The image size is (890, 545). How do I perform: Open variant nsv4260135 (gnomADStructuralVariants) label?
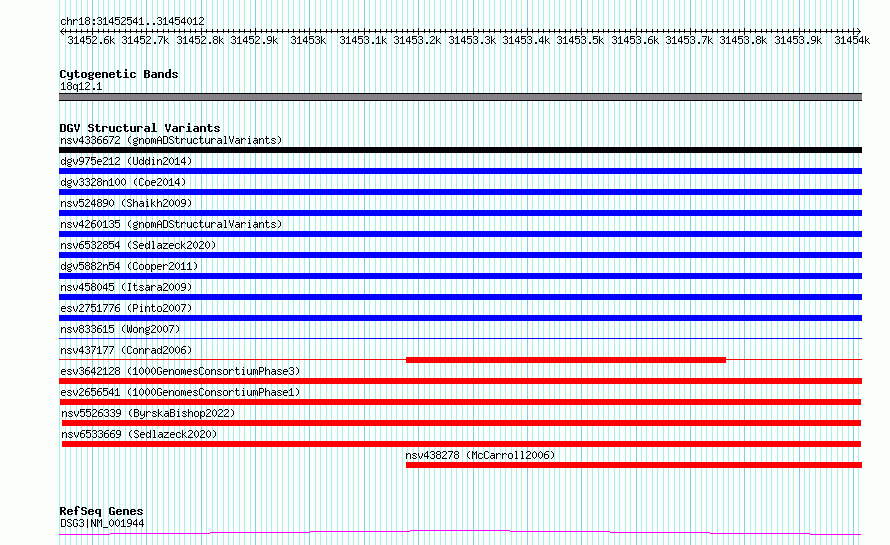(171, 224)
